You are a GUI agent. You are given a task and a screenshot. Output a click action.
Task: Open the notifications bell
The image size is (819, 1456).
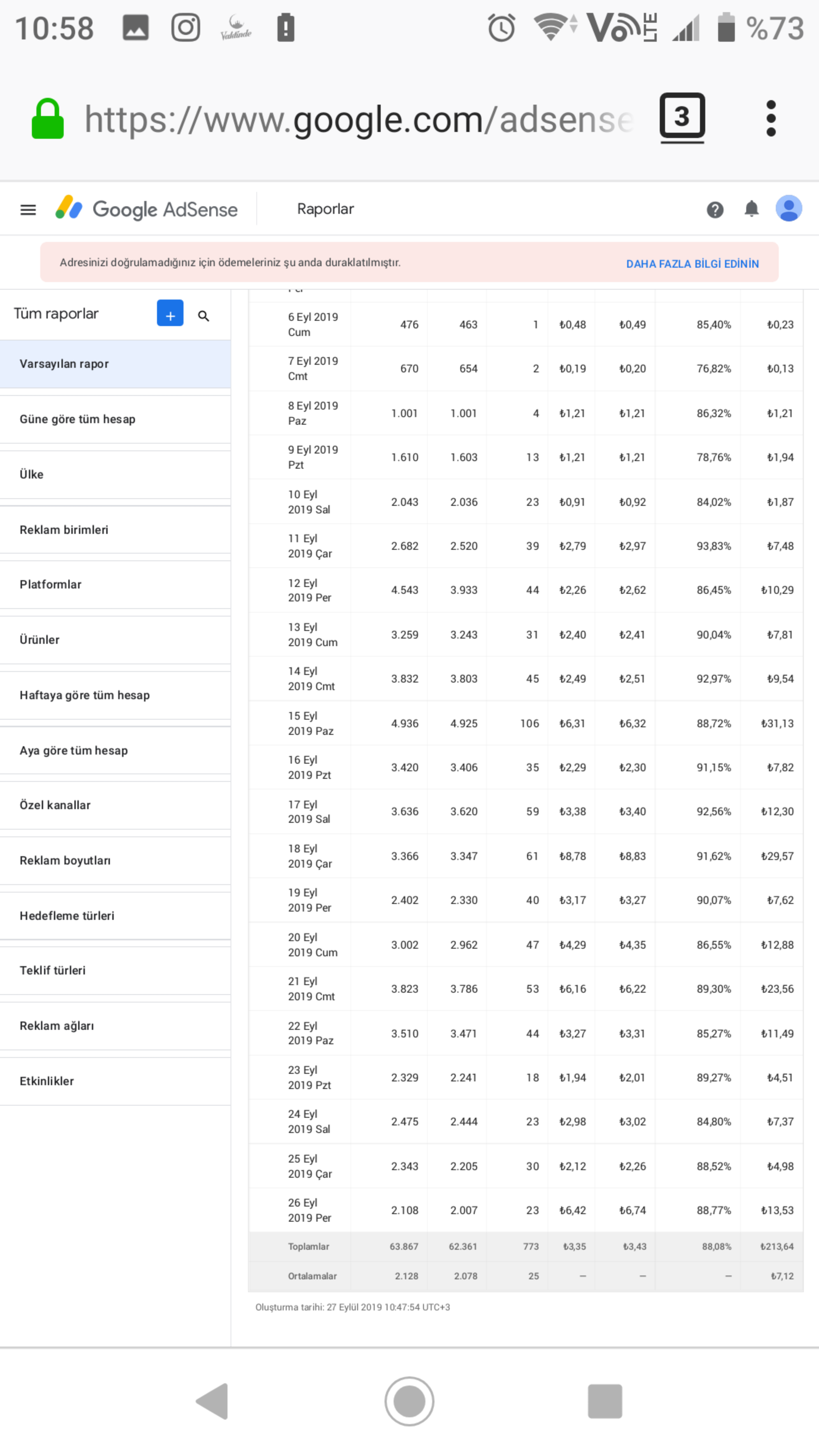pyautogui.click(x=751, y=209)
